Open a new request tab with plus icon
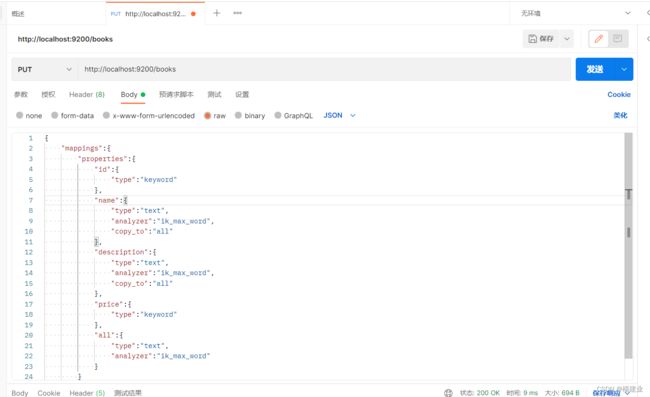The width and height of the screenshot is (650, 397). 216,13
